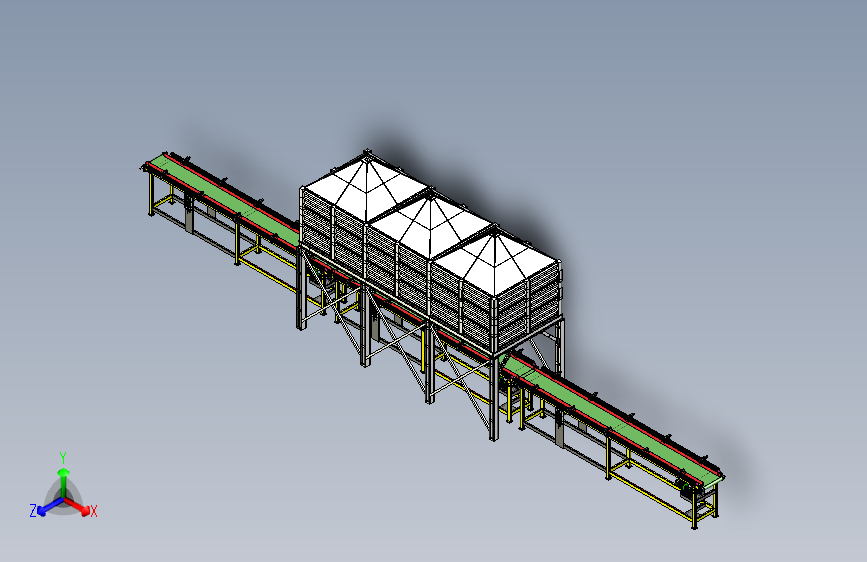The height and width of the screenshot is (562, 867).
Task: Select the third pyramid hopper top nearest the motor end
Action: tap(495, 263)
